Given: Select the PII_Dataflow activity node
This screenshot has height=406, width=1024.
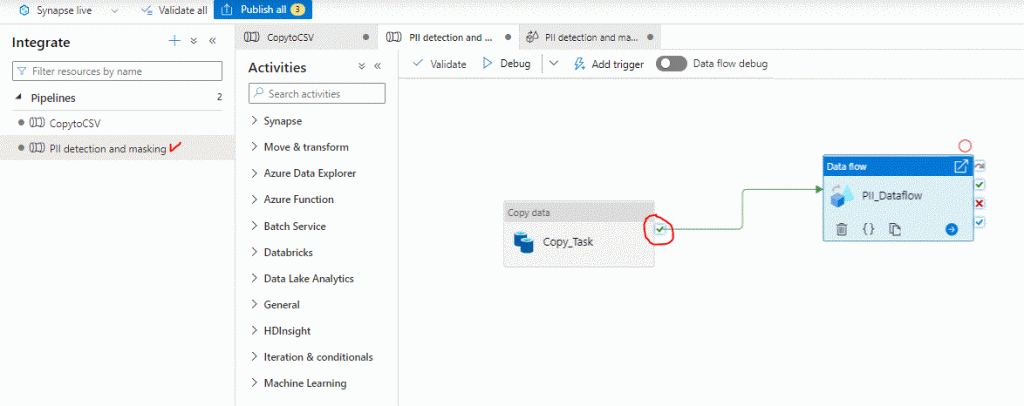Looking at the screenshot, I should pos(898,200).
